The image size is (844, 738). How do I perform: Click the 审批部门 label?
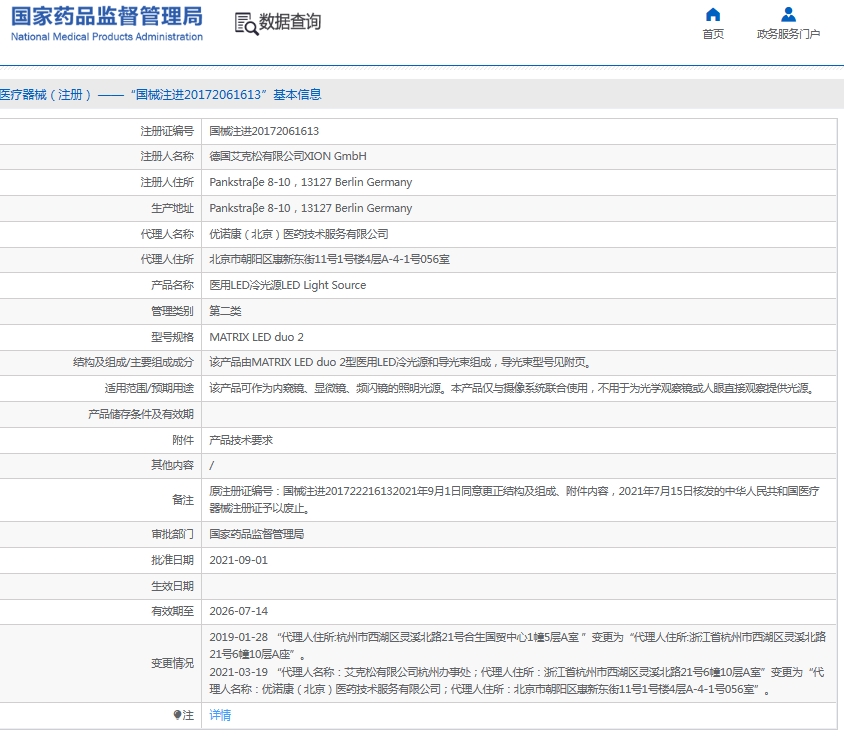pyautogui.click(x=172, y=534)
